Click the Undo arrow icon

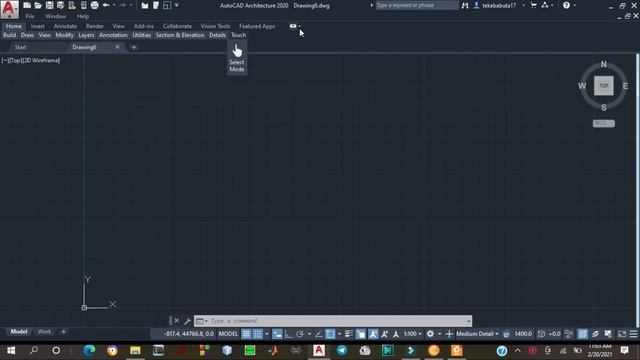click(106, 5)
